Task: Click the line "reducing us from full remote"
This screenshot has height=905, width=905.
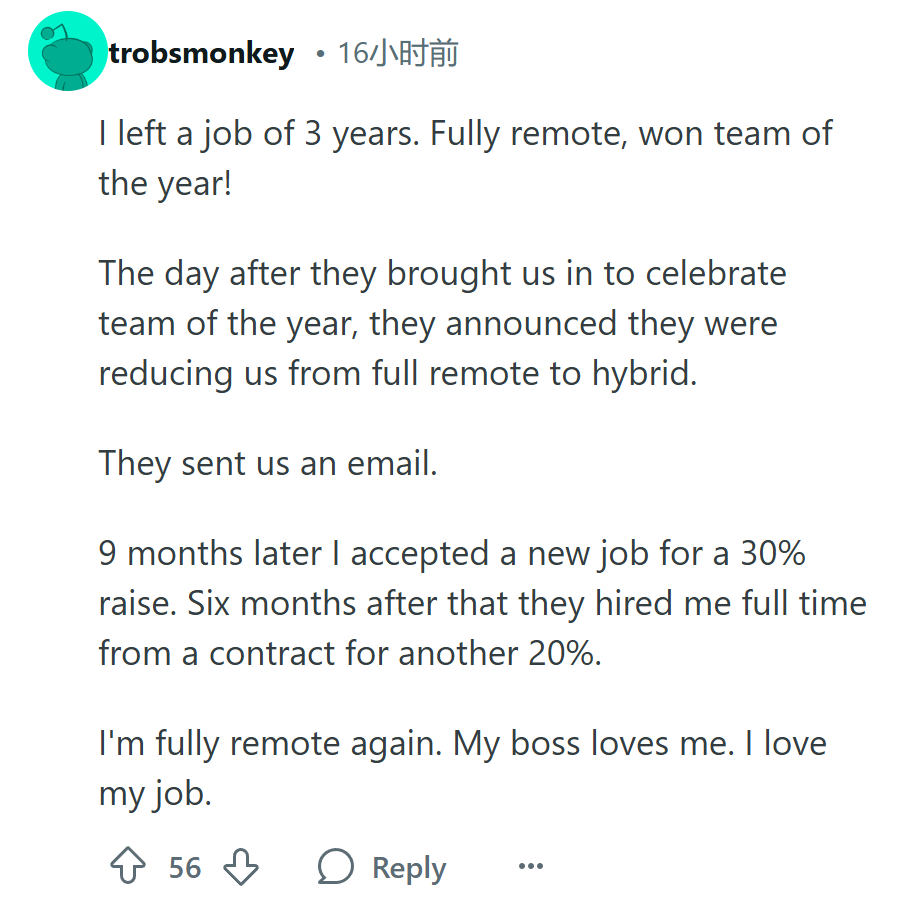Action: 398,373
